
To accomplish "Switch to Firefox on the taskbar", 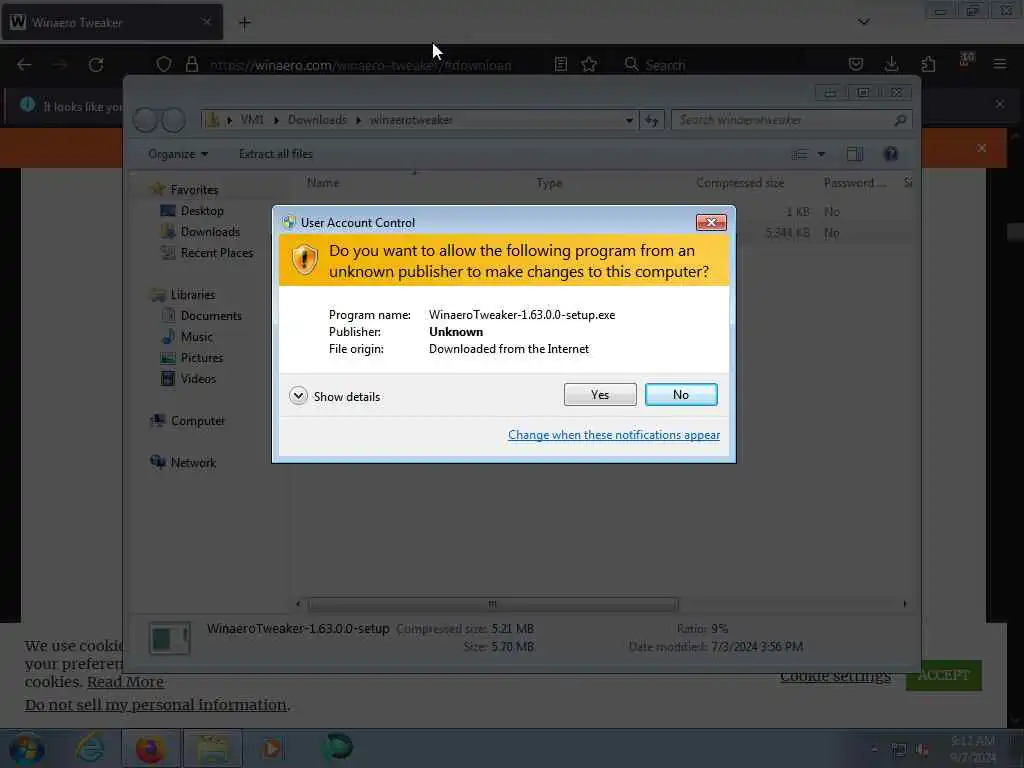I will (x=150, y=748).
